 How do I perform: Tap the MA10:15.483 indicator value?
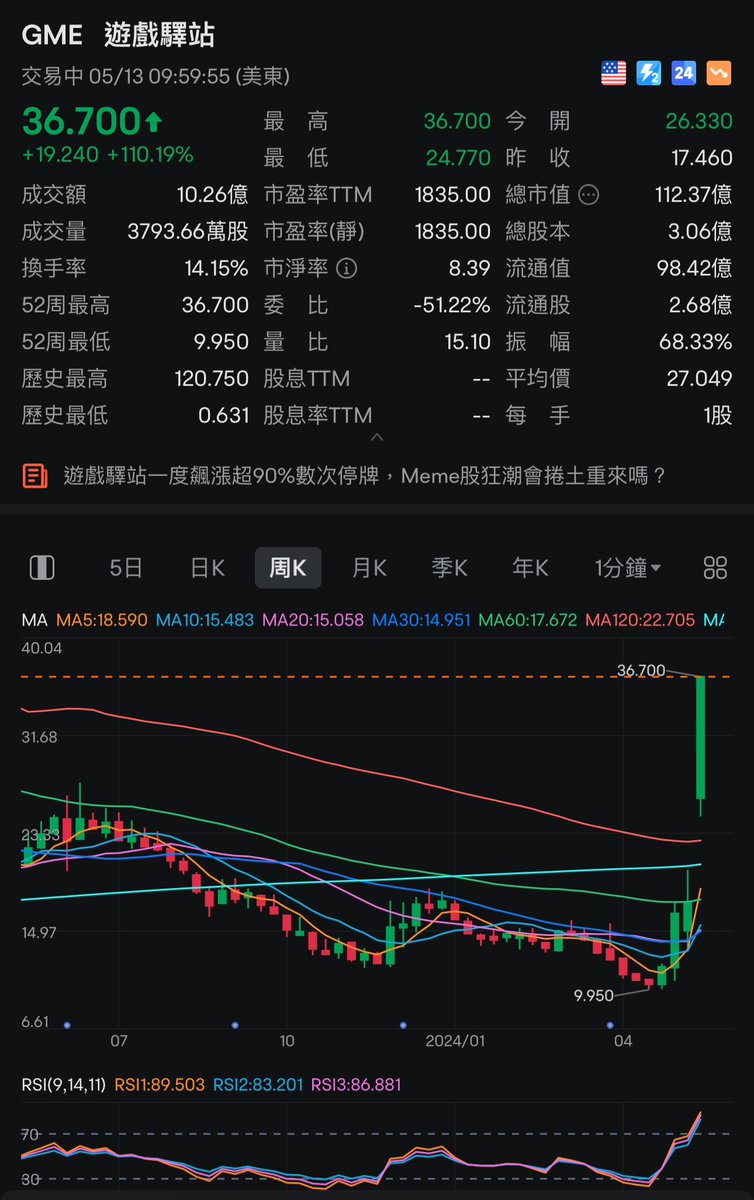[205, 620]
